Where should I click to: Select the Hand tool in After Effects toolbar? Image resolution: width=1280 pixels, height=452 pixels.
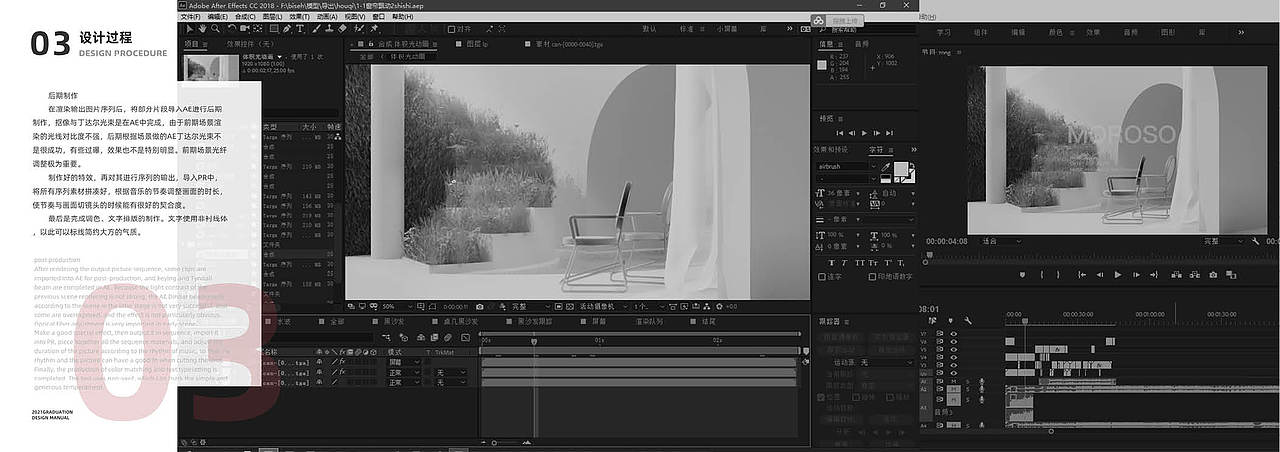(203, 29)
